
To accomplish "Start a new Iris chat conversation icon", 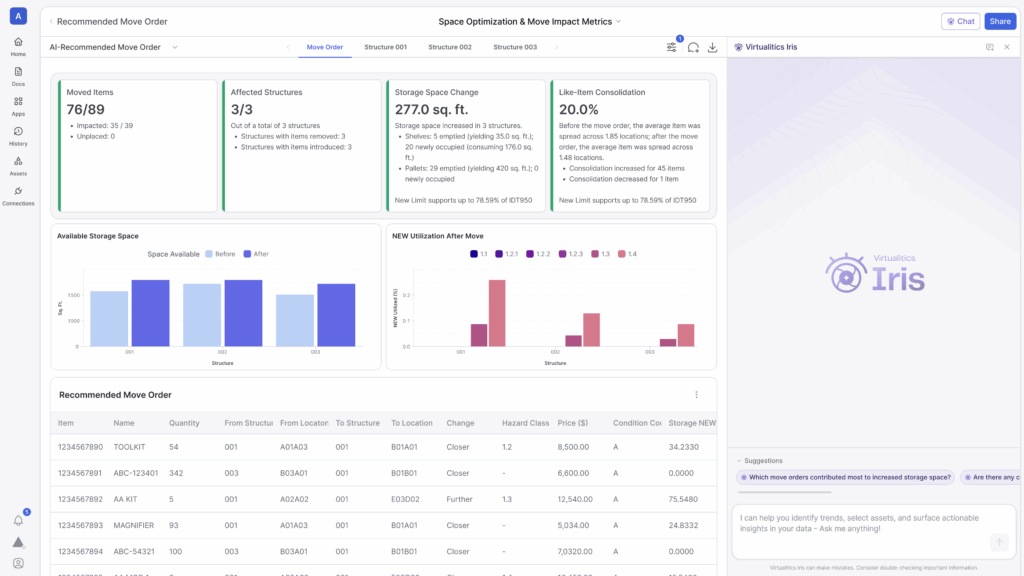I will pos(990,47).
